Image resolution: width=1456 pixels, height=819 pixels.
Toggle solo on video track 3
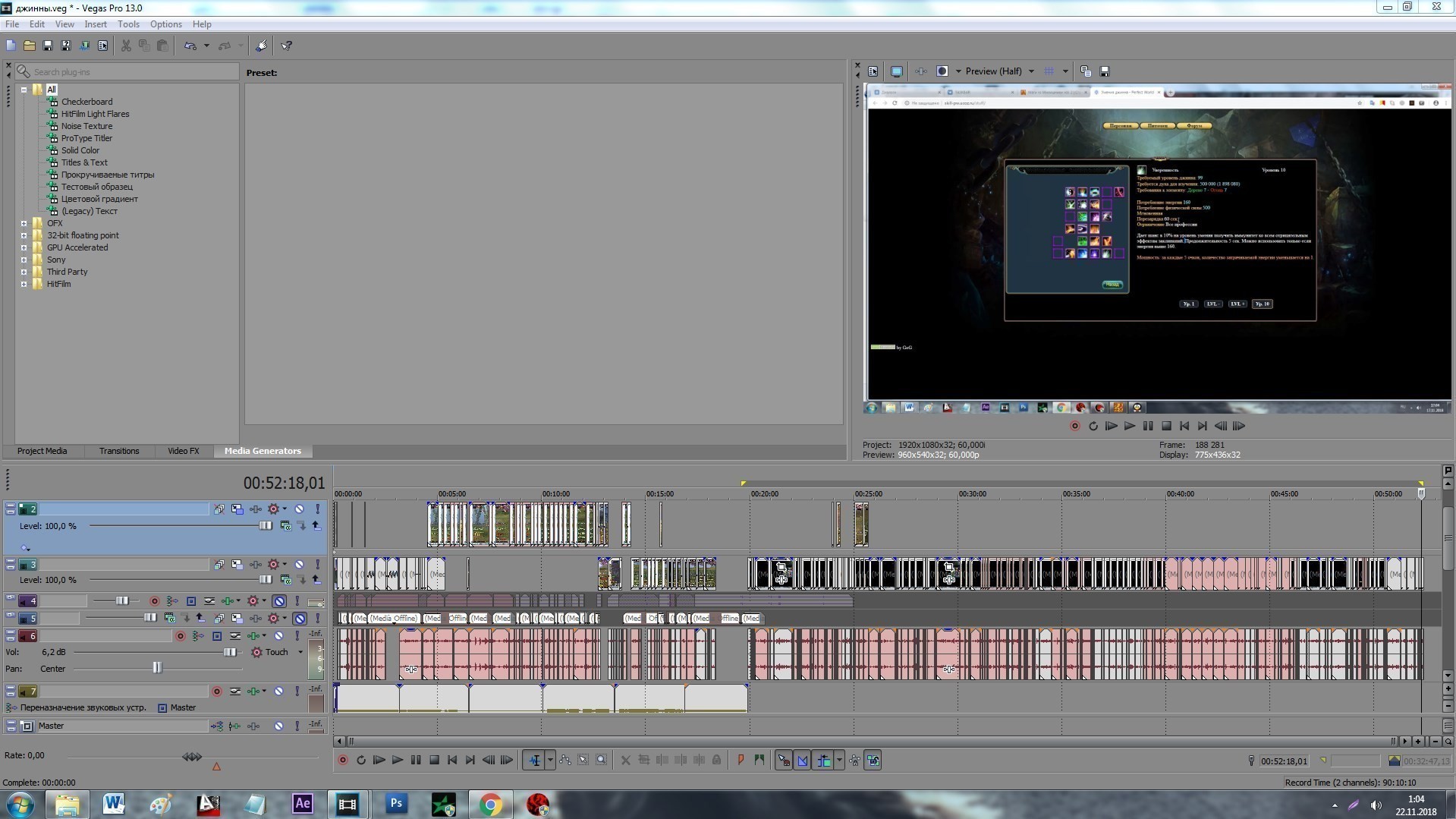pyautogui.click(x=317, y=565)
